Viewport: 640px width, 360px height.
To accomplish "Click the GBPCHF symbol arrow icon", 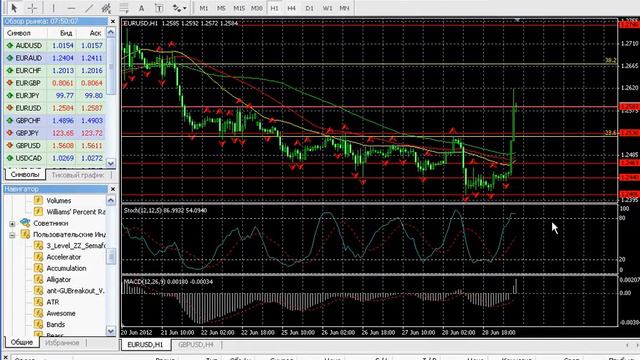I will click(x=10, y=120).
